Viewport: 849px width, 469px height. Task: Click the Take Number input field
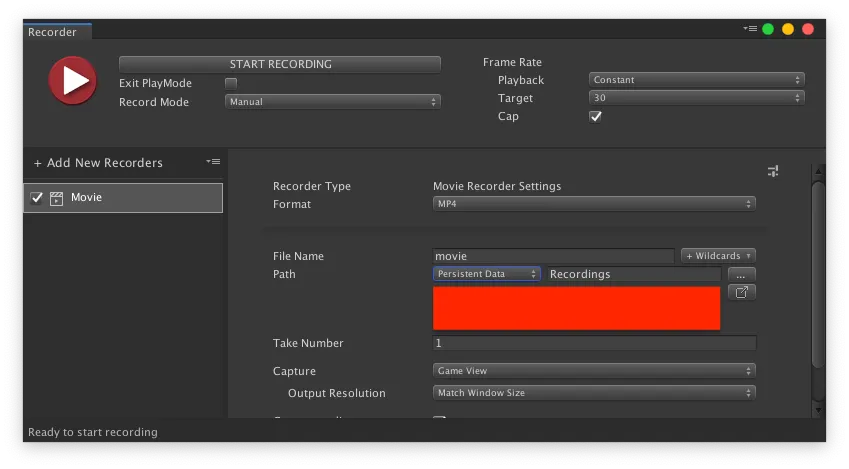pos(594,343)
